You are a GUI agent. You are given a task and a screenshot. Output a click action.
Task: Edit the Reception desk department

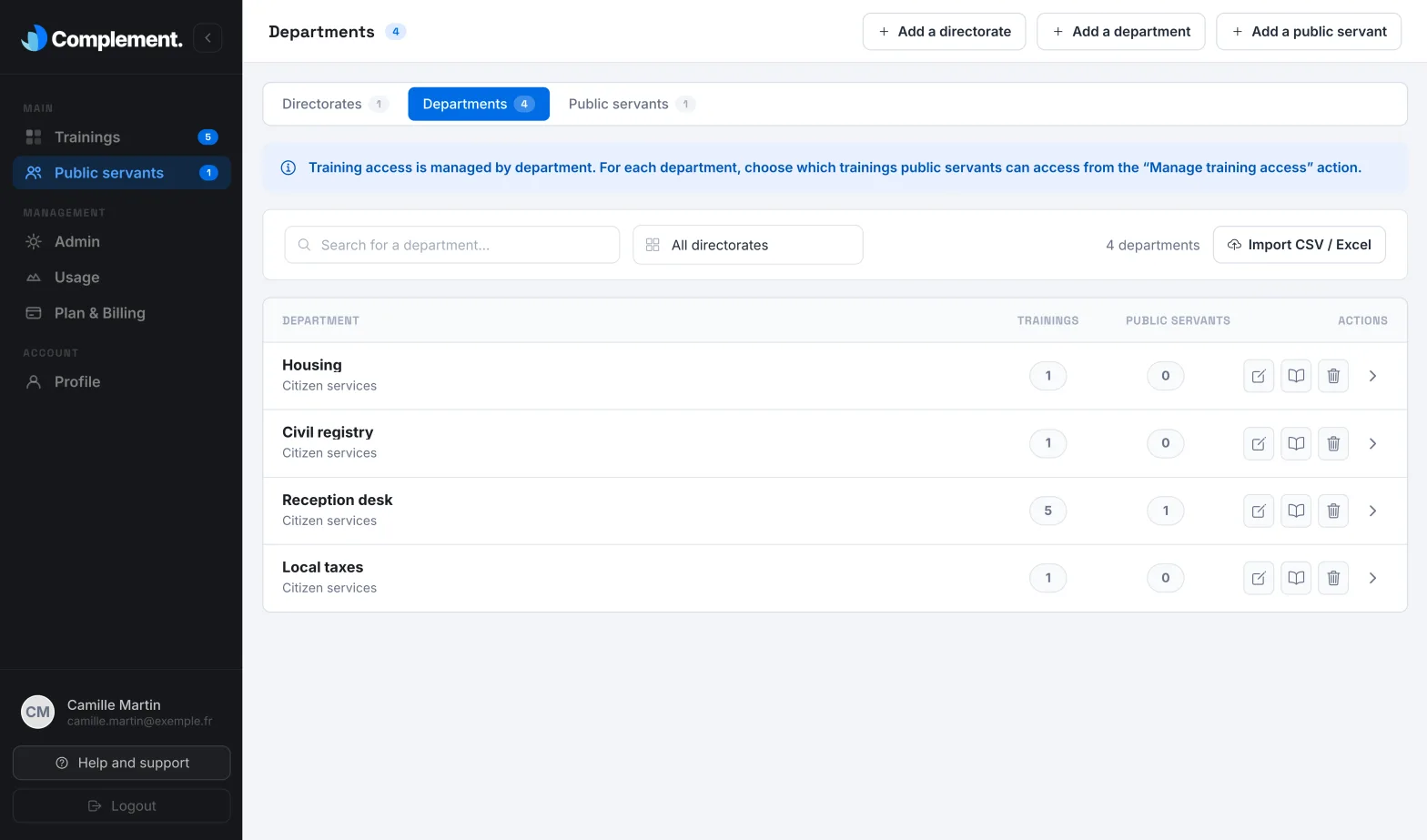1259,511
